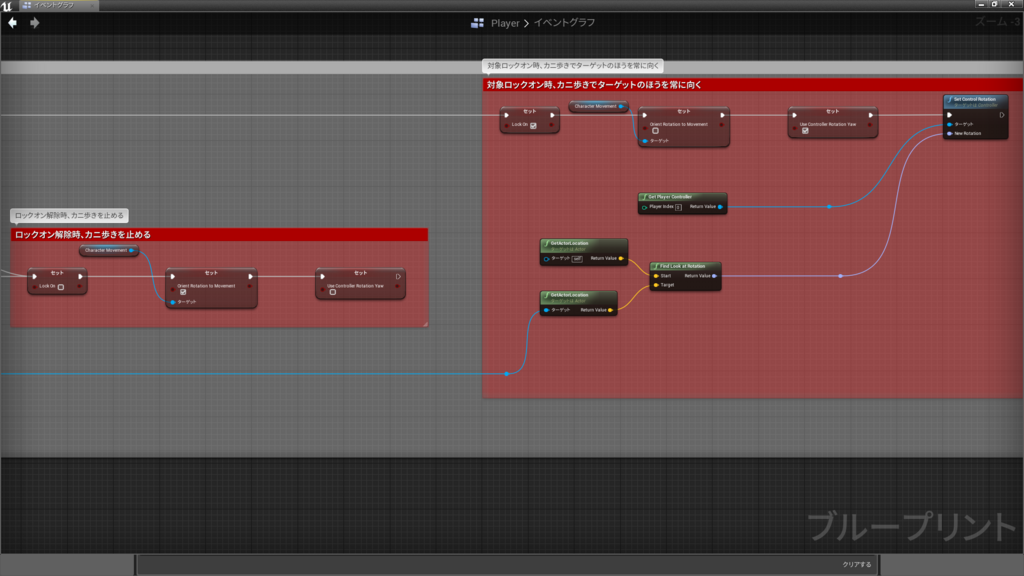Click Return Value pin on GetActorLocation with self
This screenshot has height=576, width=1024.
click(x=621, y=259)
